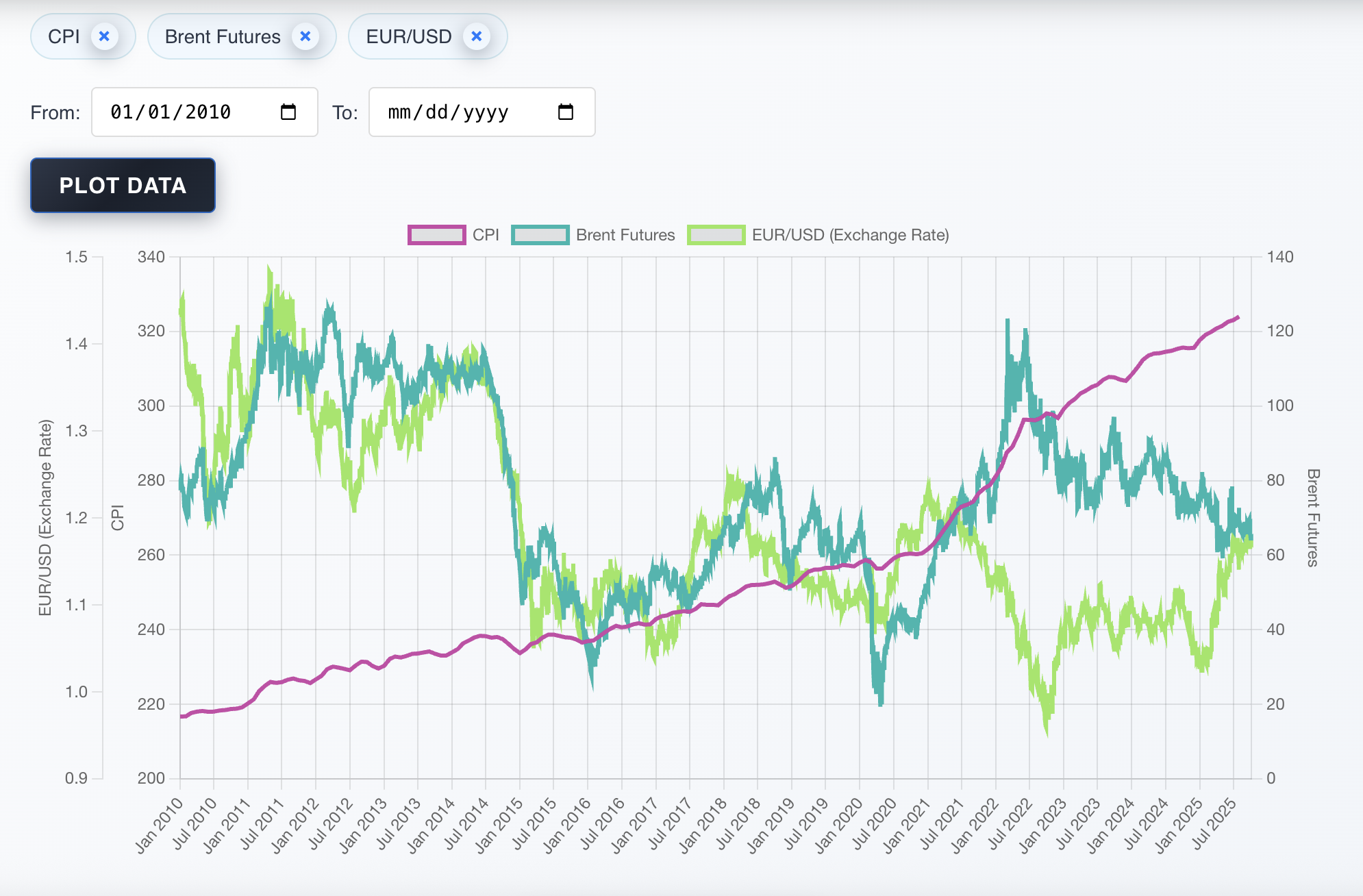The height and width of the screenshot is (896, 1363).
Task: Remove the EUR/USD tag chip
Action: click(477, 36)
